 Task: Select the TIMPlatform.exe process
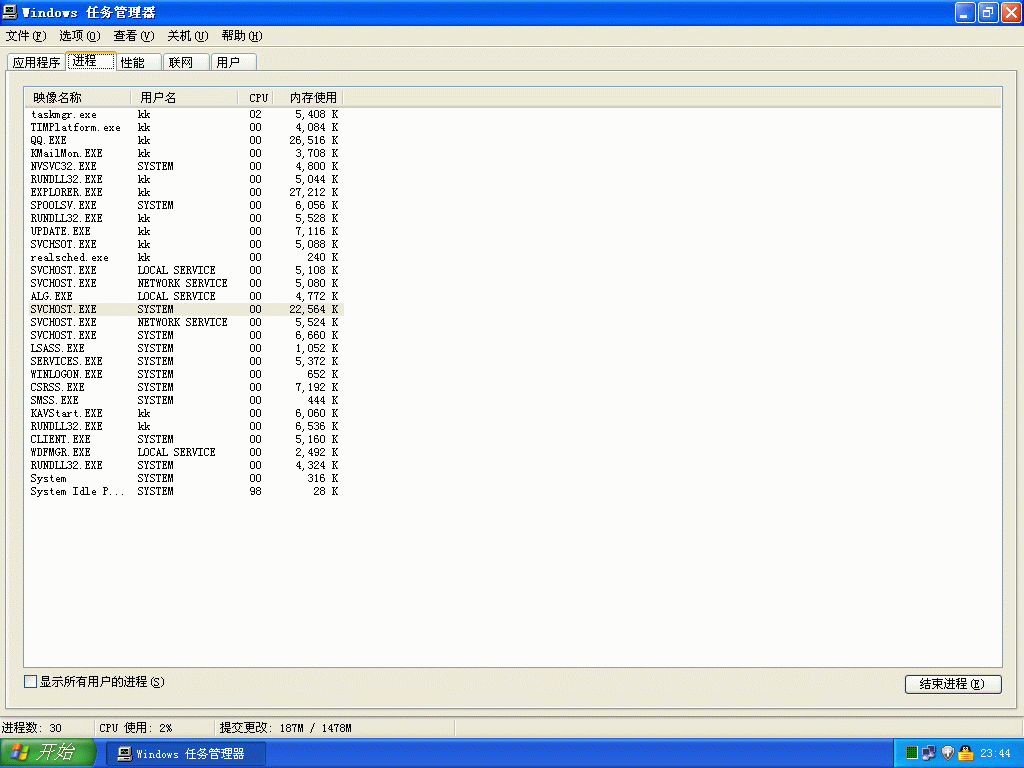(x=184, y=127)
